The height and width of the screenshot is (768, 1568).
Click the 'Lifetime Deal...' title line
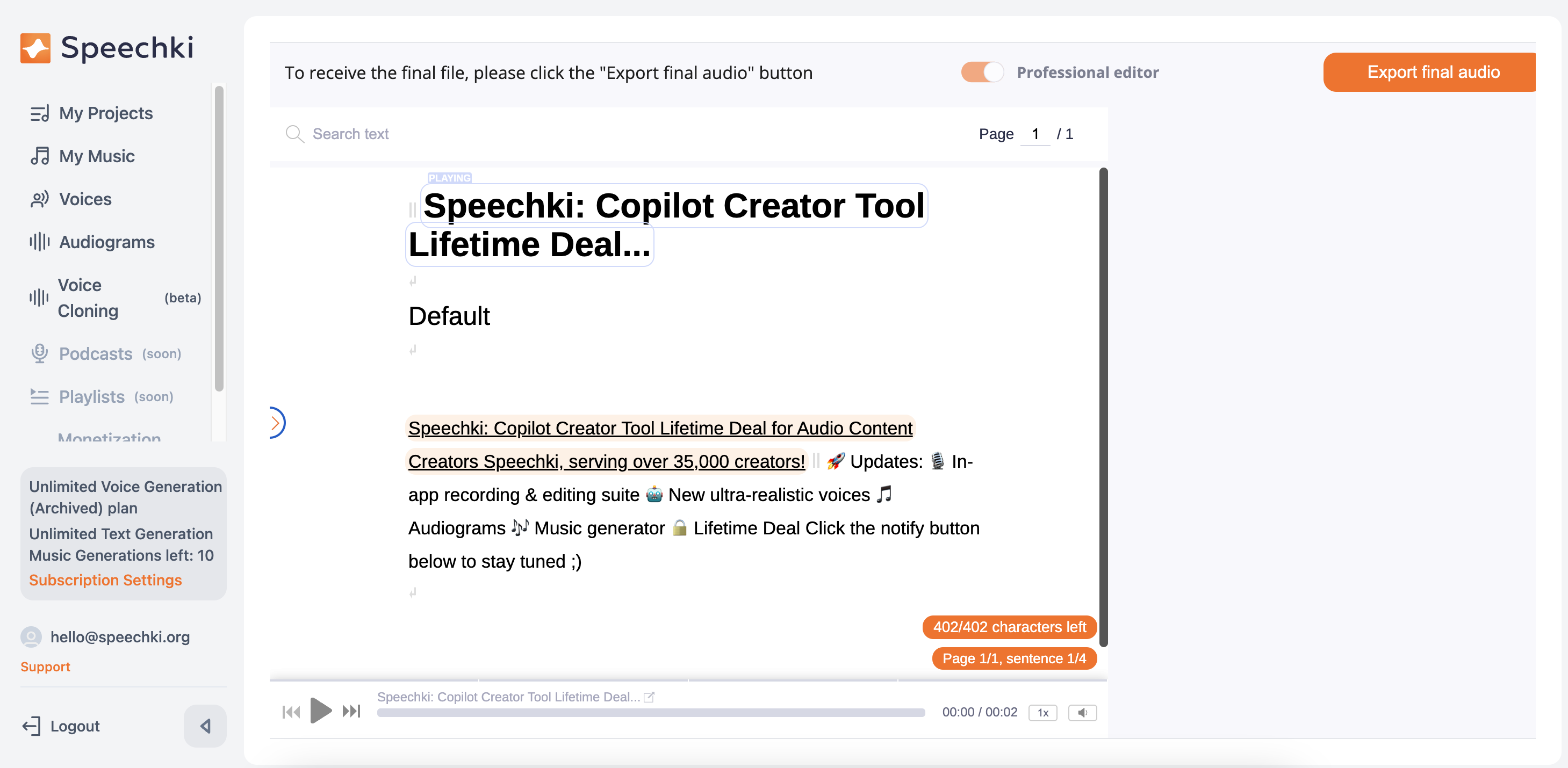click(530, 245)
